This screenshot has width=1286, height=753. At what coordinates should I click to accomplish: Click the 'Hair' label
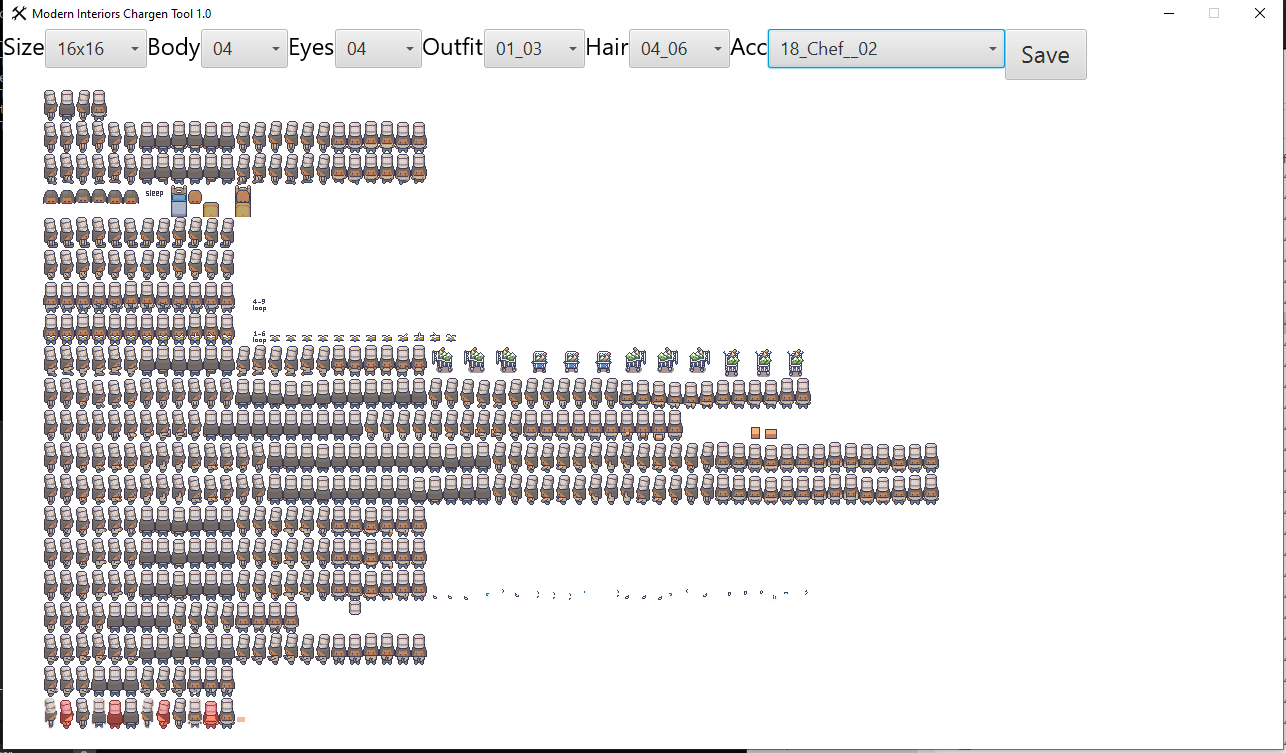[x=607, y=47]
